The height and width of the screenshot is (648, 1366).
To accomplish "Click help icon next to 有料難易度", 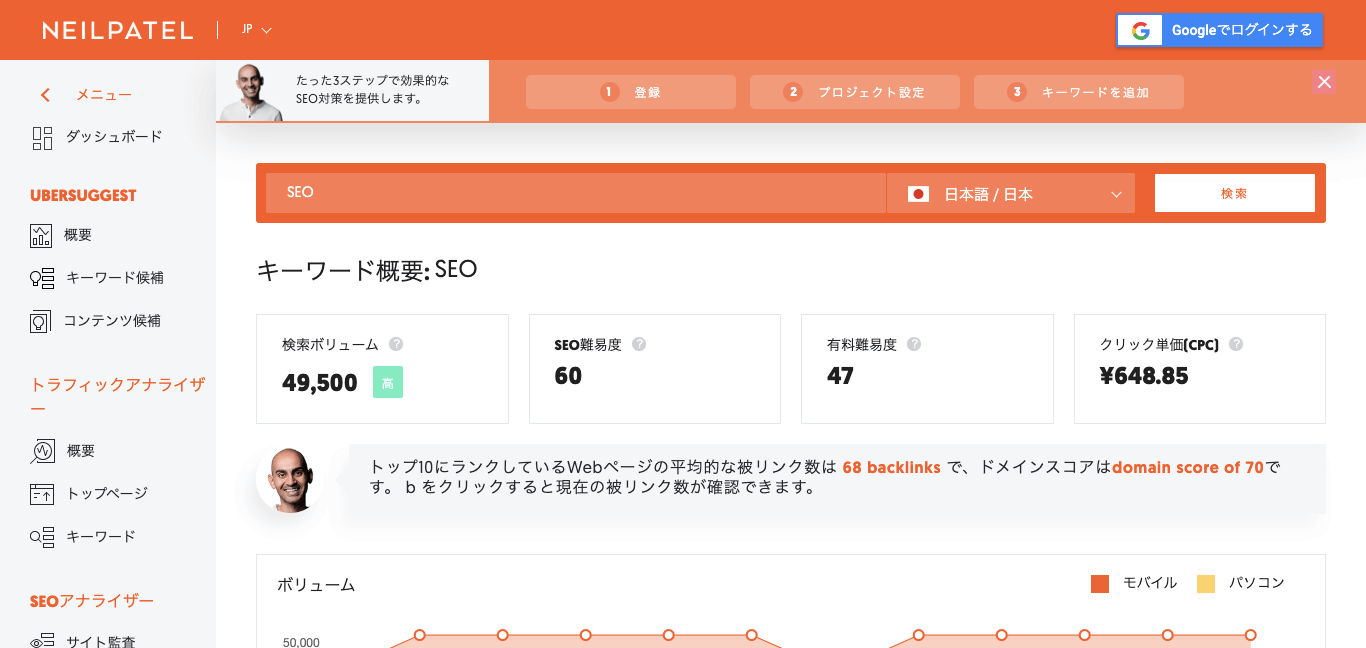I will [914, 344].
